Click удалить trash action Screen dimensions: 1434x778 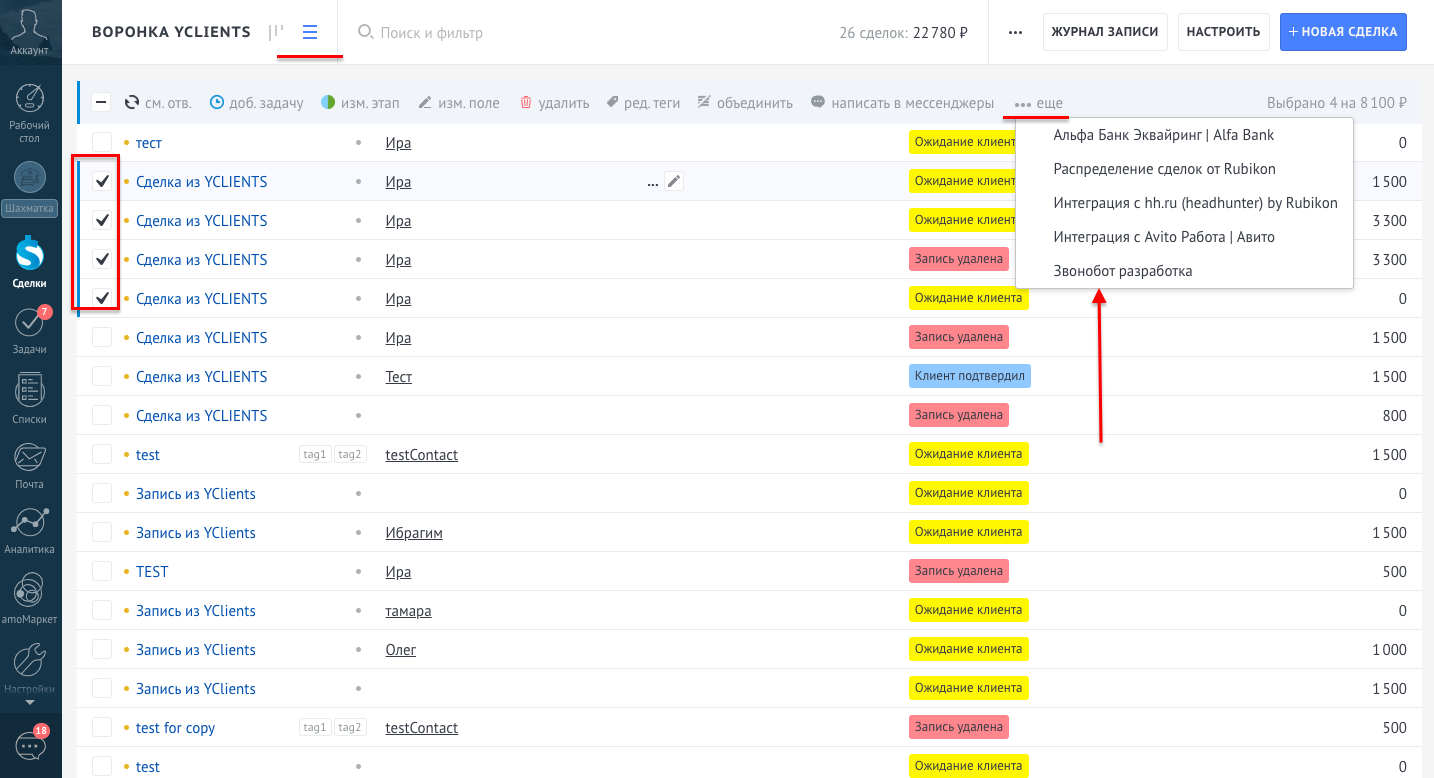[x=554, y=103]
